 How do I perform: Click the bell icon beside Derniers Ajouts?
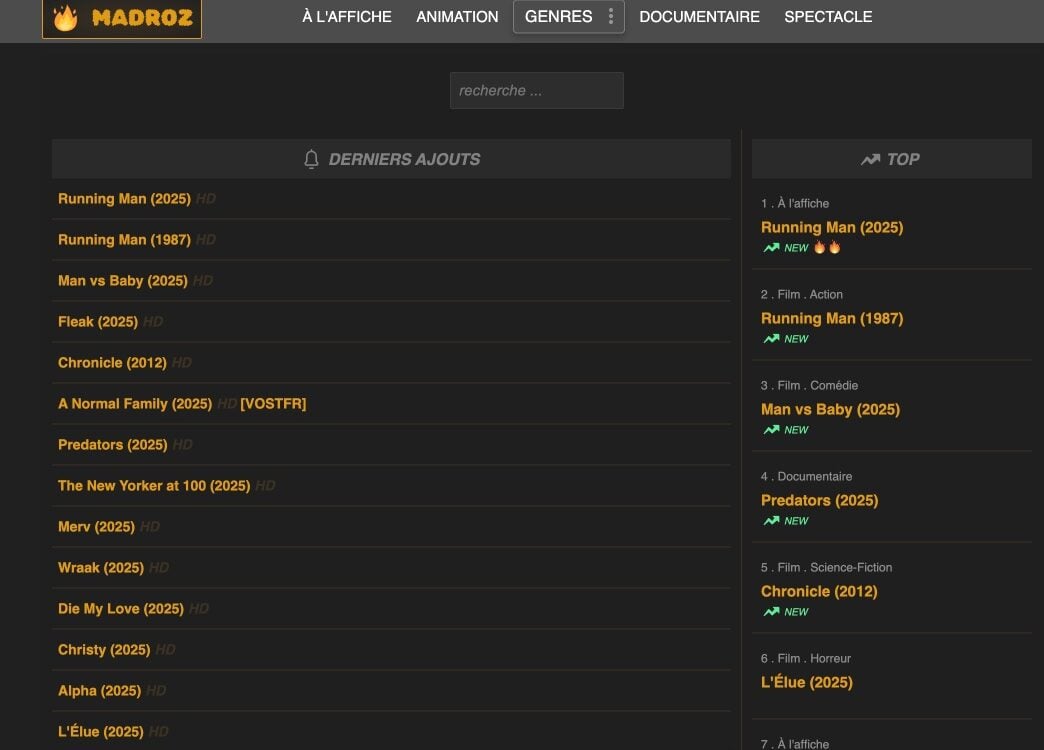pyautogui.click(x=311, y=159)
